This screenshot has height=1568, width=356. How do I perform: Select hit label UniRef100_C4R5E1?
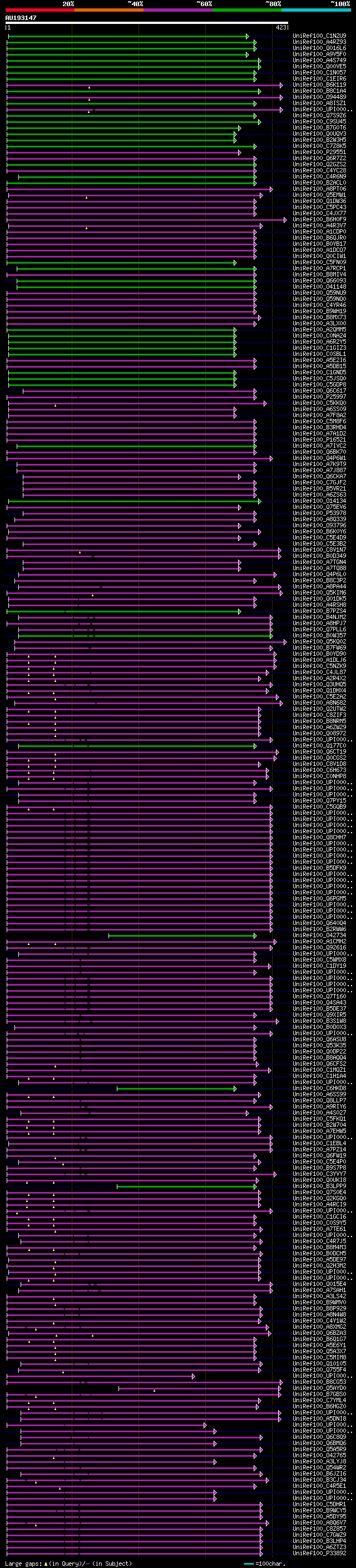click(x=319, y=1486)
